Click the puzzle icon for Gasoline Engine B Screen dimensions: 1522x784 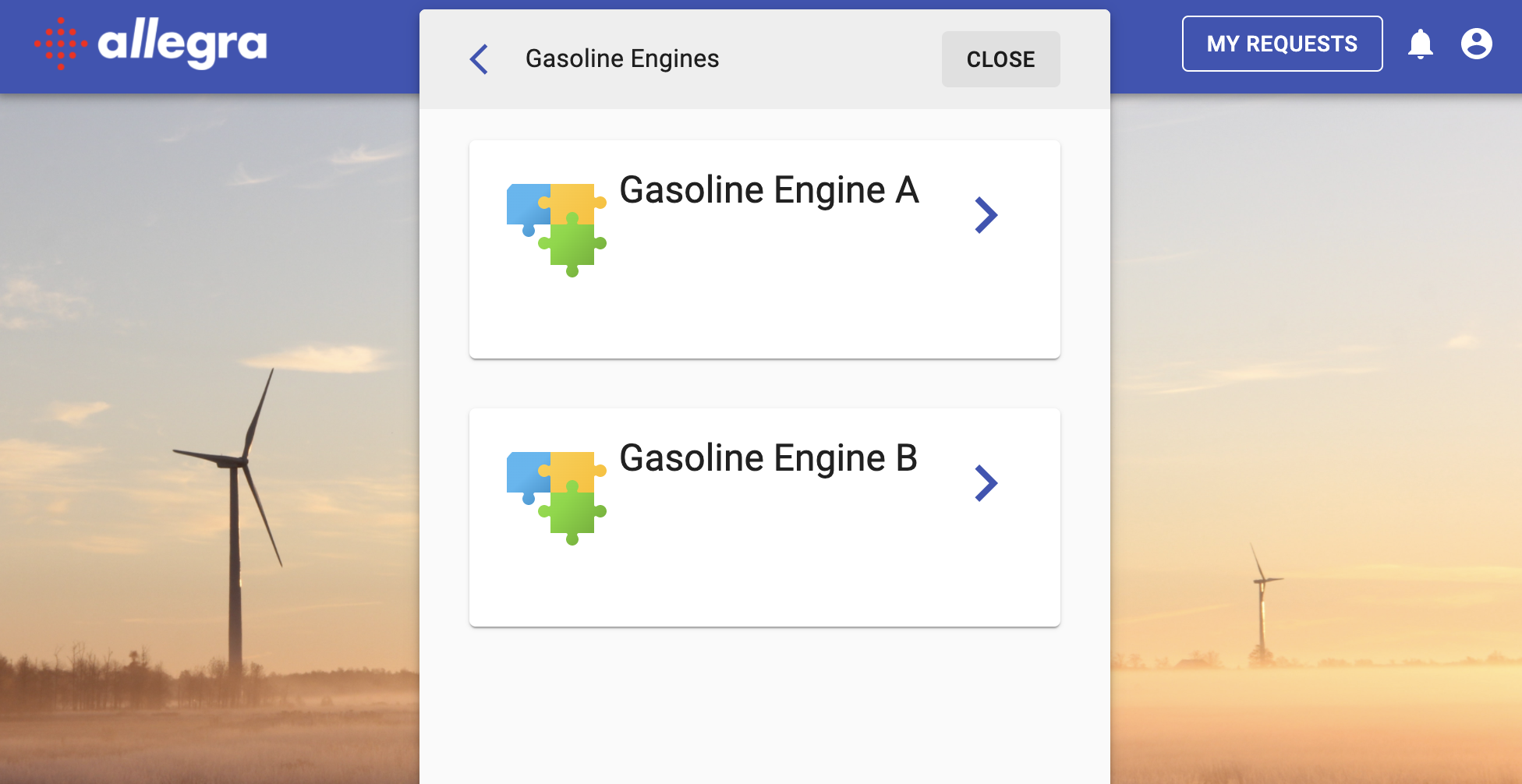coord(556,498)
